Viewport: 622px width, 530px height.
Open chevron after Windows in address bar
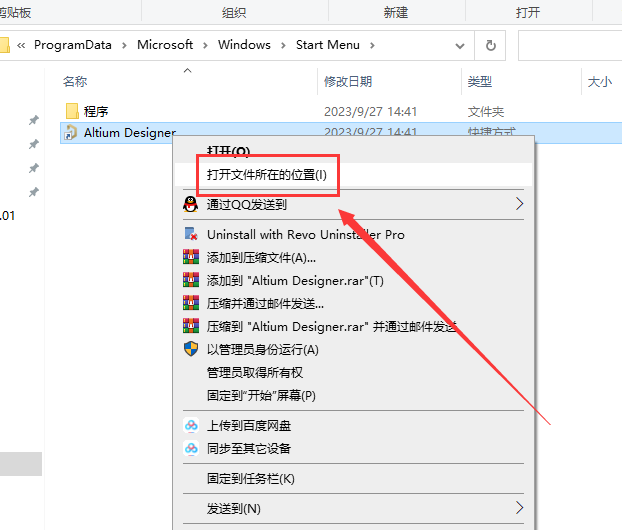pyautogui.click(x=283, y=45)
